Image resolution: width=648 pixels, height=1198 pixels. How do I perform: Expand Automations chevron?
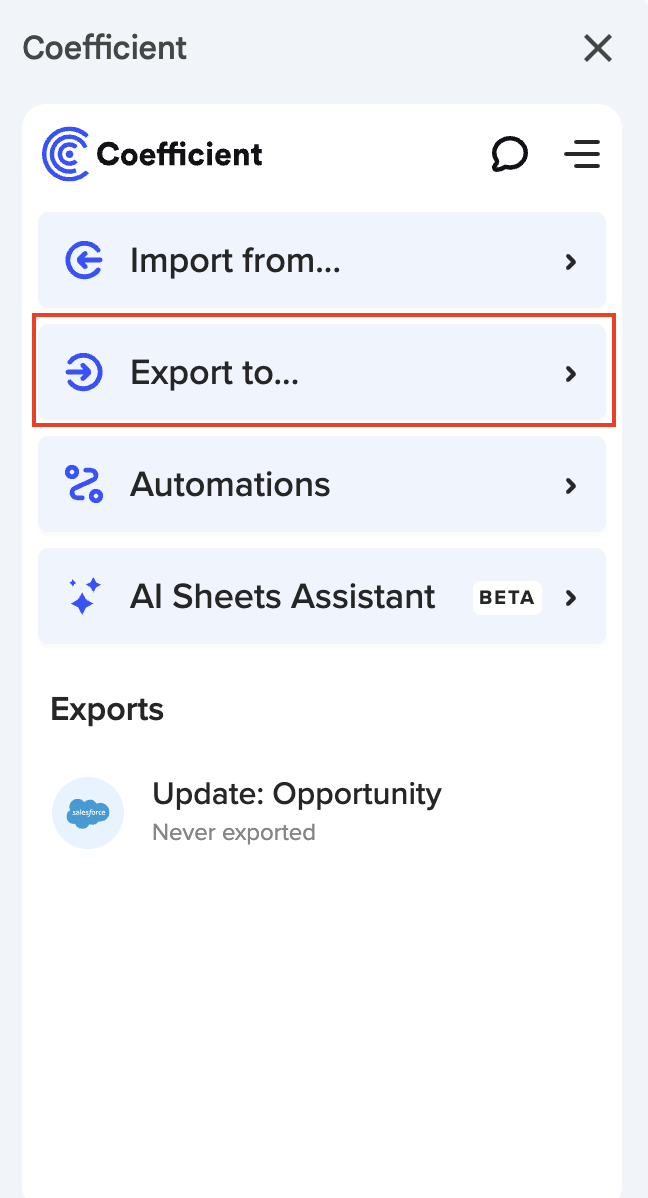coord(571,486)
